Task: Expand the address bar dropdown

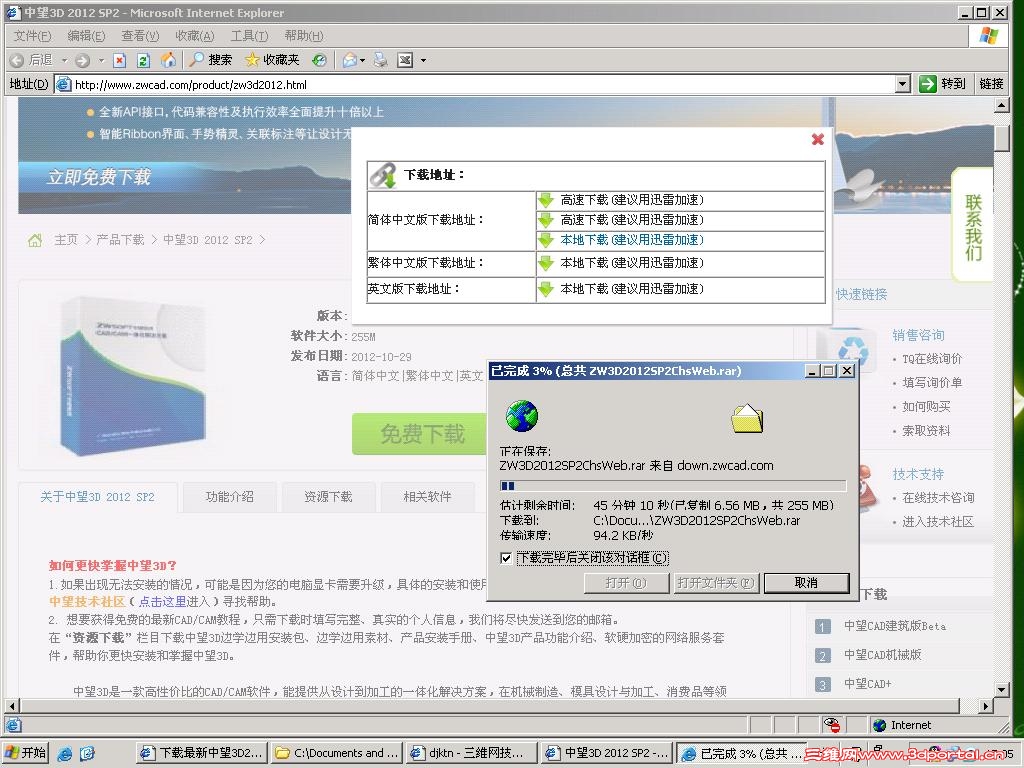Action: click(903, 84)
